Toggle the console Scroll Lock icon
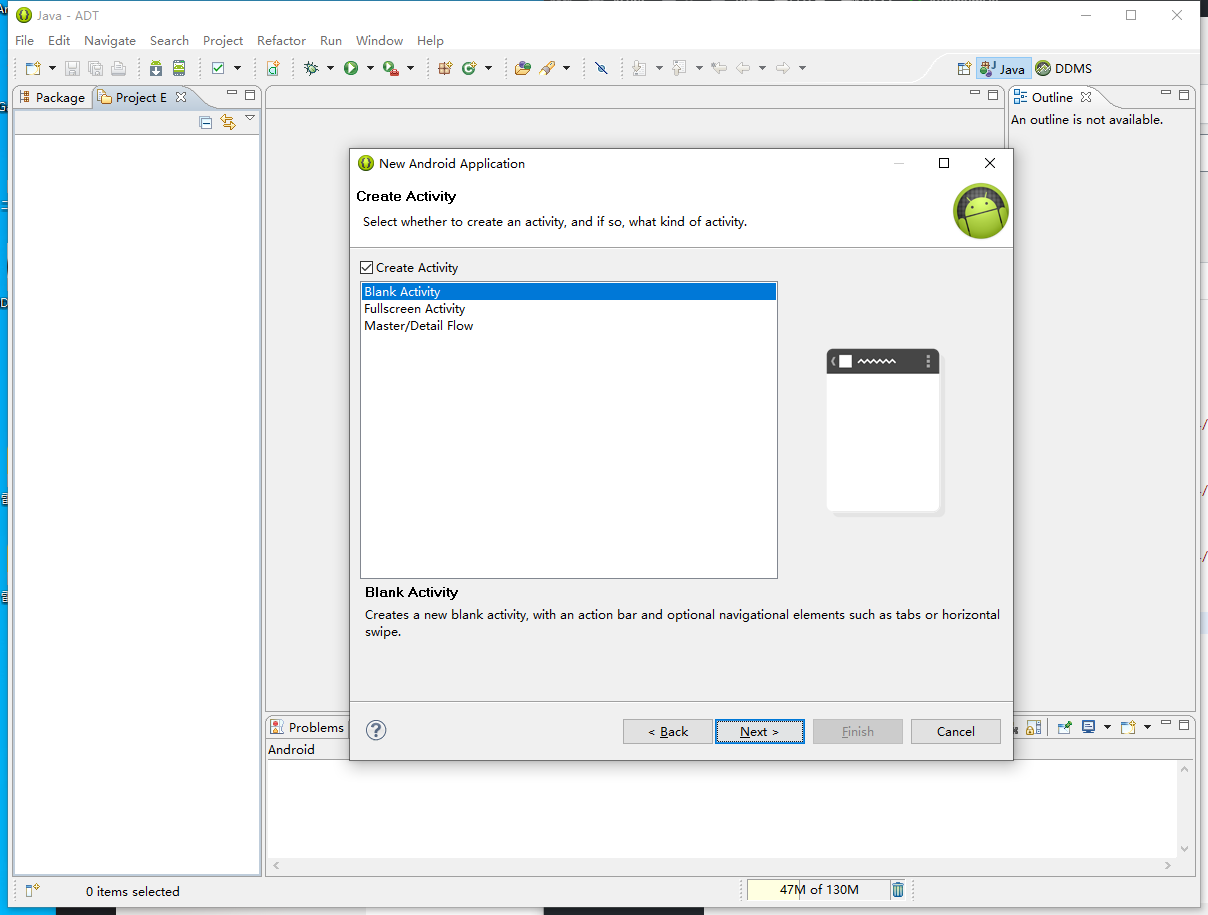1208x915 pixels. [x=1034, y=727]
